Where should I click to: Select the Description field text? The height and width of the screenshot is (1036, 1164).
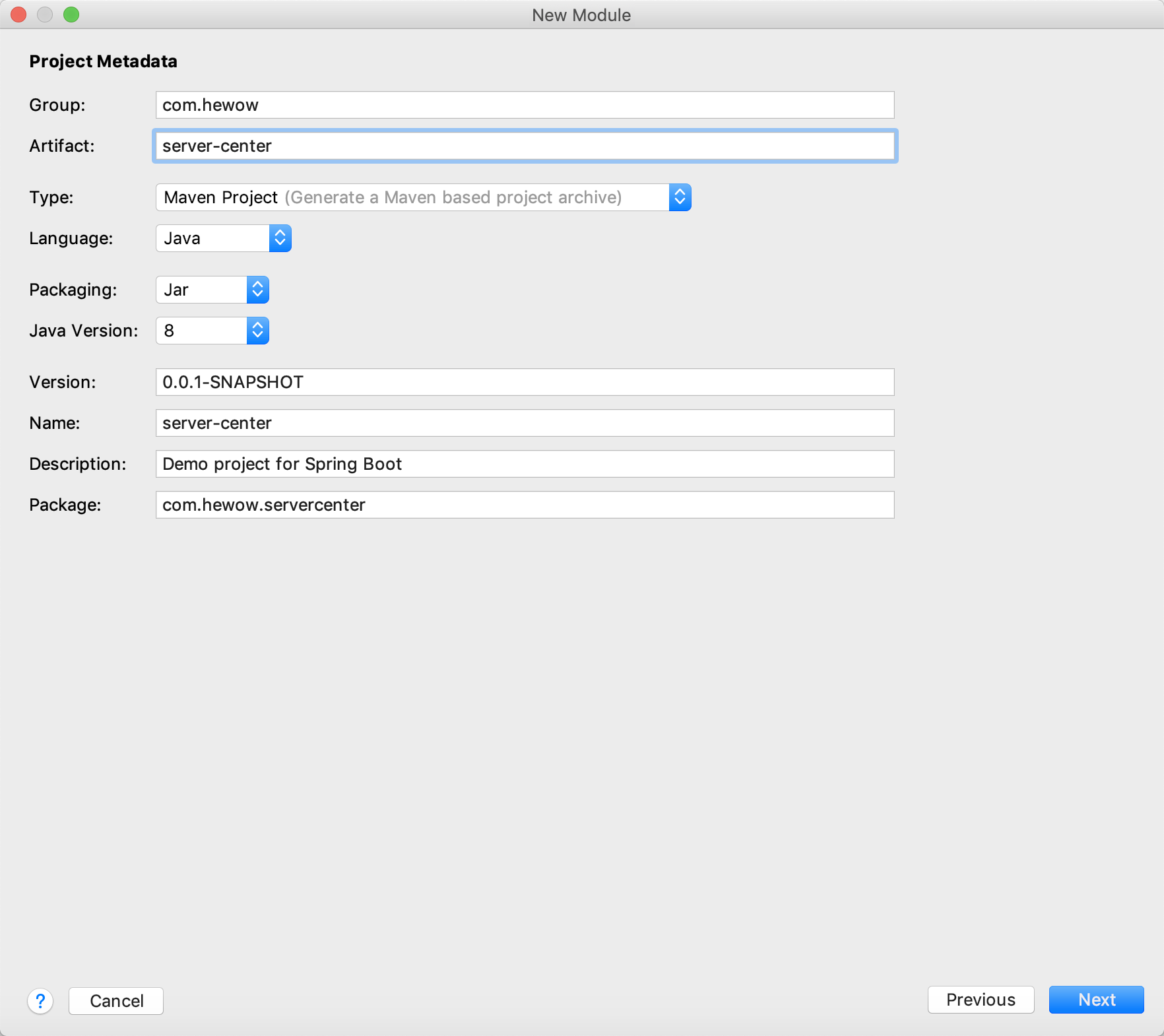click(x=525, y=464)
